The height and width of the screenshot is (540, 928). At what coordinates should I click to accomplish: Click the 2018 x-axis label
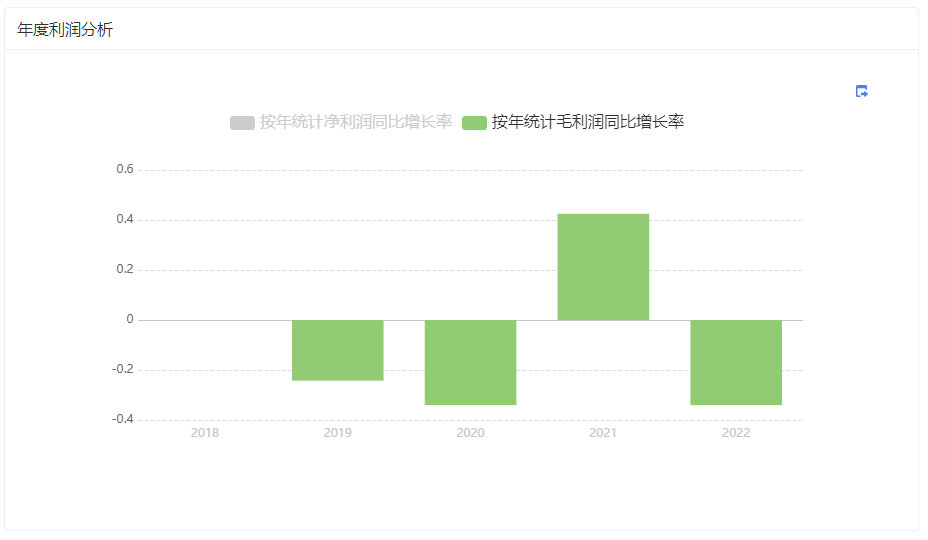click(205, 433)
